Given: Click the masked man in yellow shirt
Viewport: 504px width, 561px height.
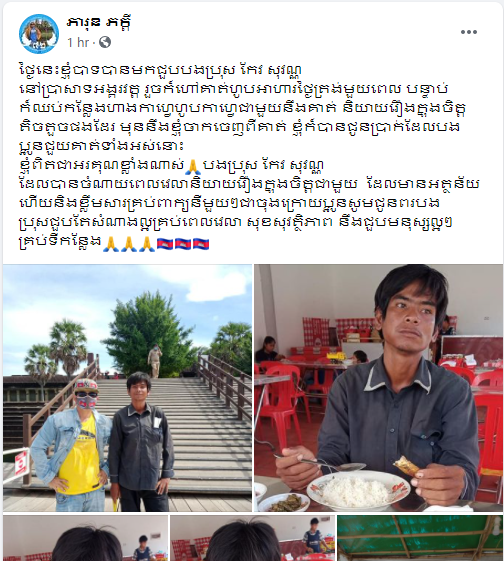Looking at the screenshot, I should point(72,444).
